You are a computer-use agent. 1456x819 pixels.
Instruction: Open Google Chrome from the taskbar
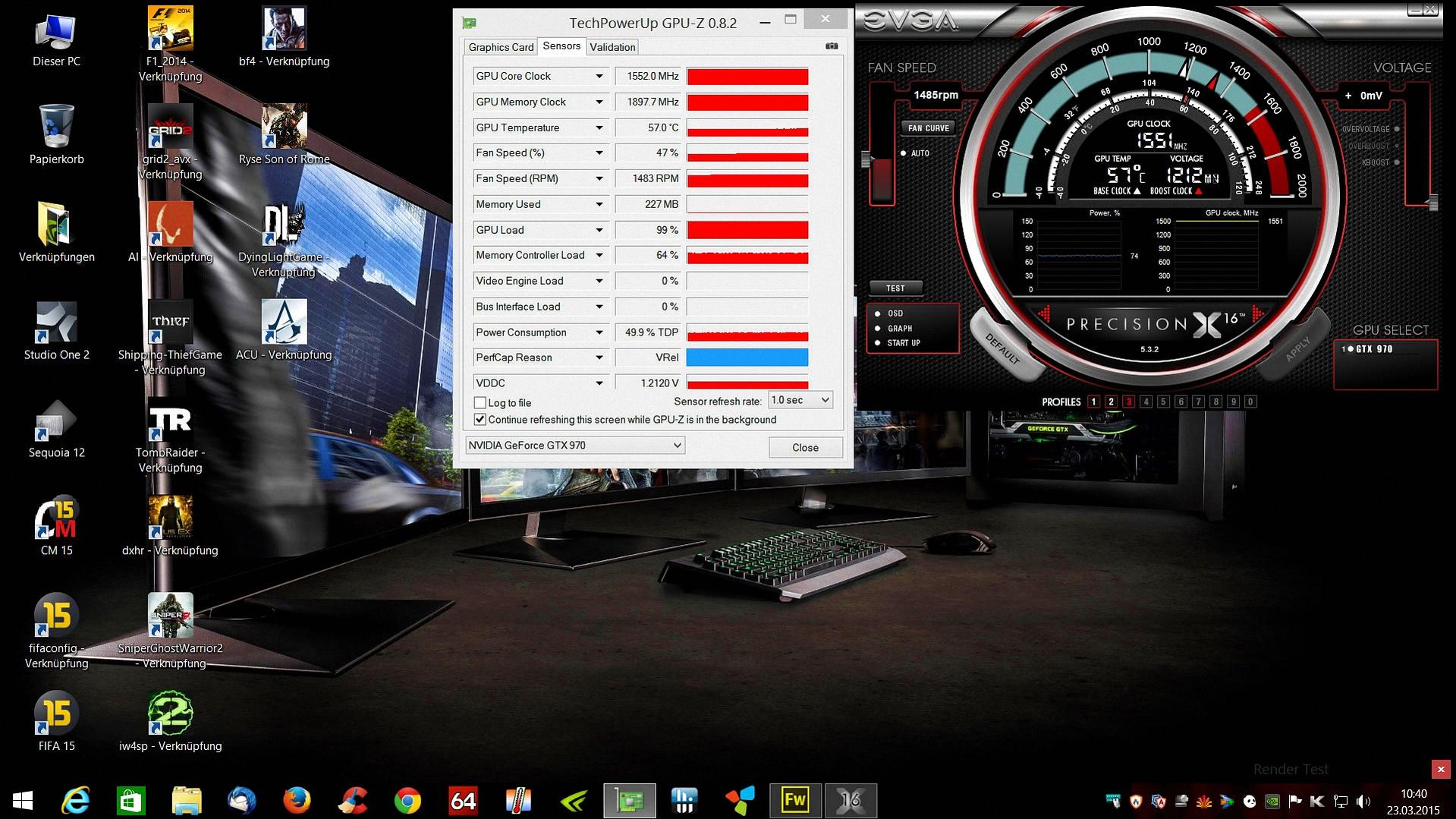(x=407, y=800)
